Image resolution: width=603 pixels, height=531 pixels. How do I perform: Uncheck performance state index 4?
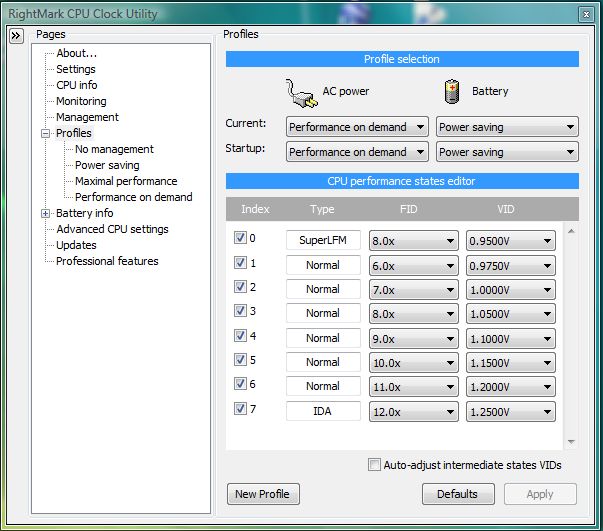240,335
